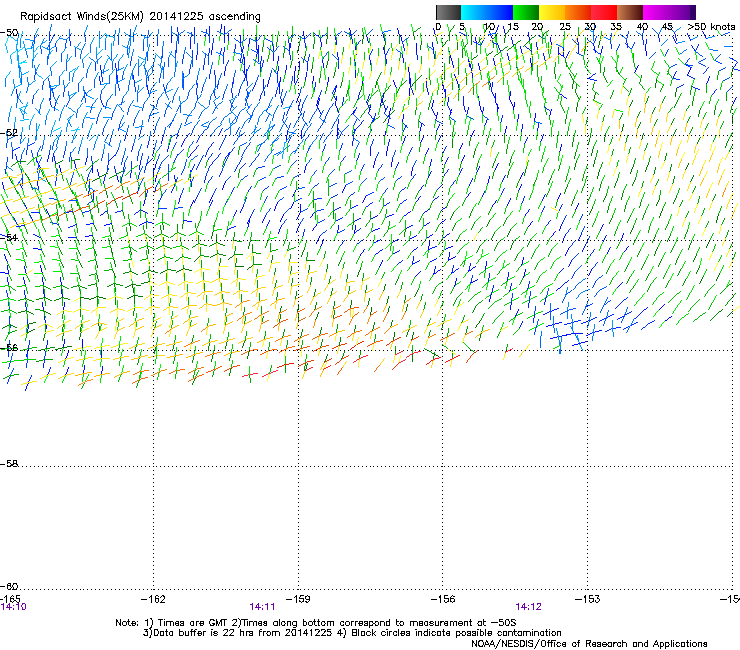Screen dimensions: 740x650
Task: Click the longitude label -165
Action: tap(10, 599)
